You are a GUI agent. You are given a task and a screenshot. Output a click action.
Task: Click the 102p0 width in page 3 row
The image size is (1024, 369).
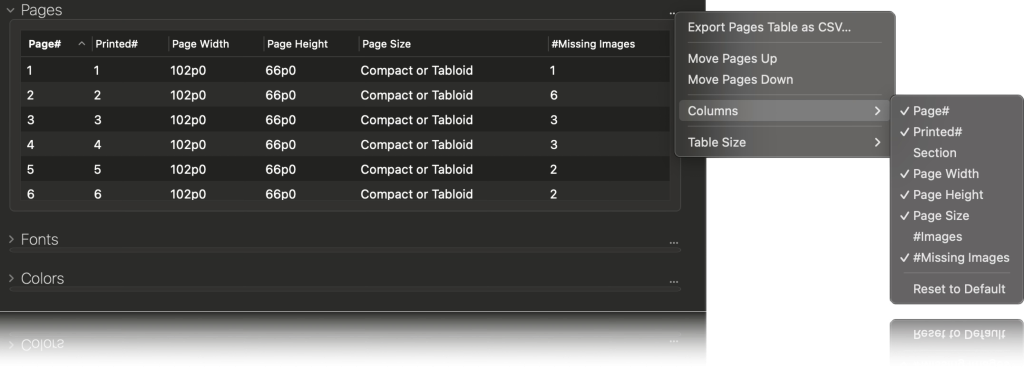(188, 120)
